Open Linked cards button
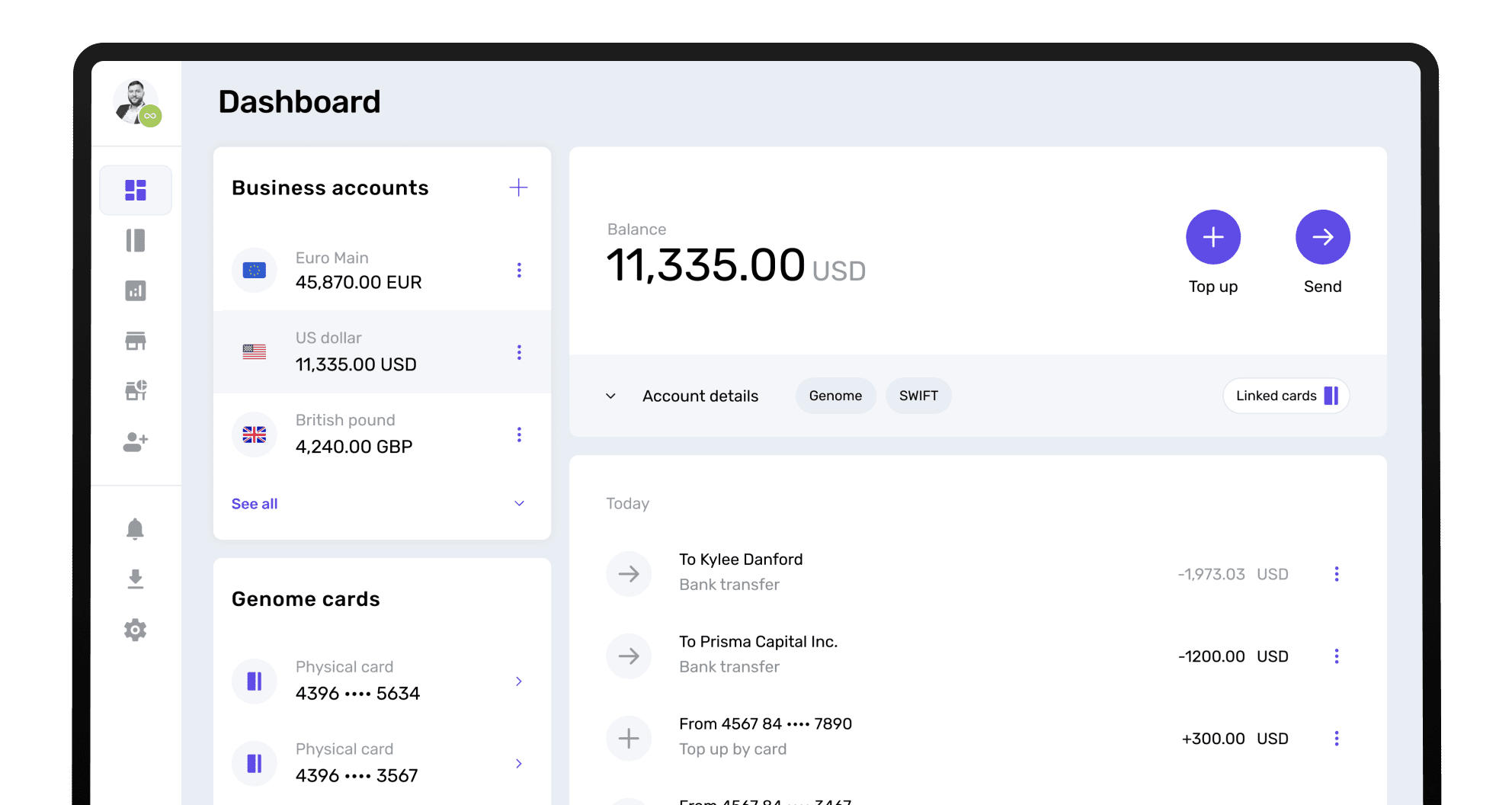The image size is (1512, 805). coord(1286,396)
